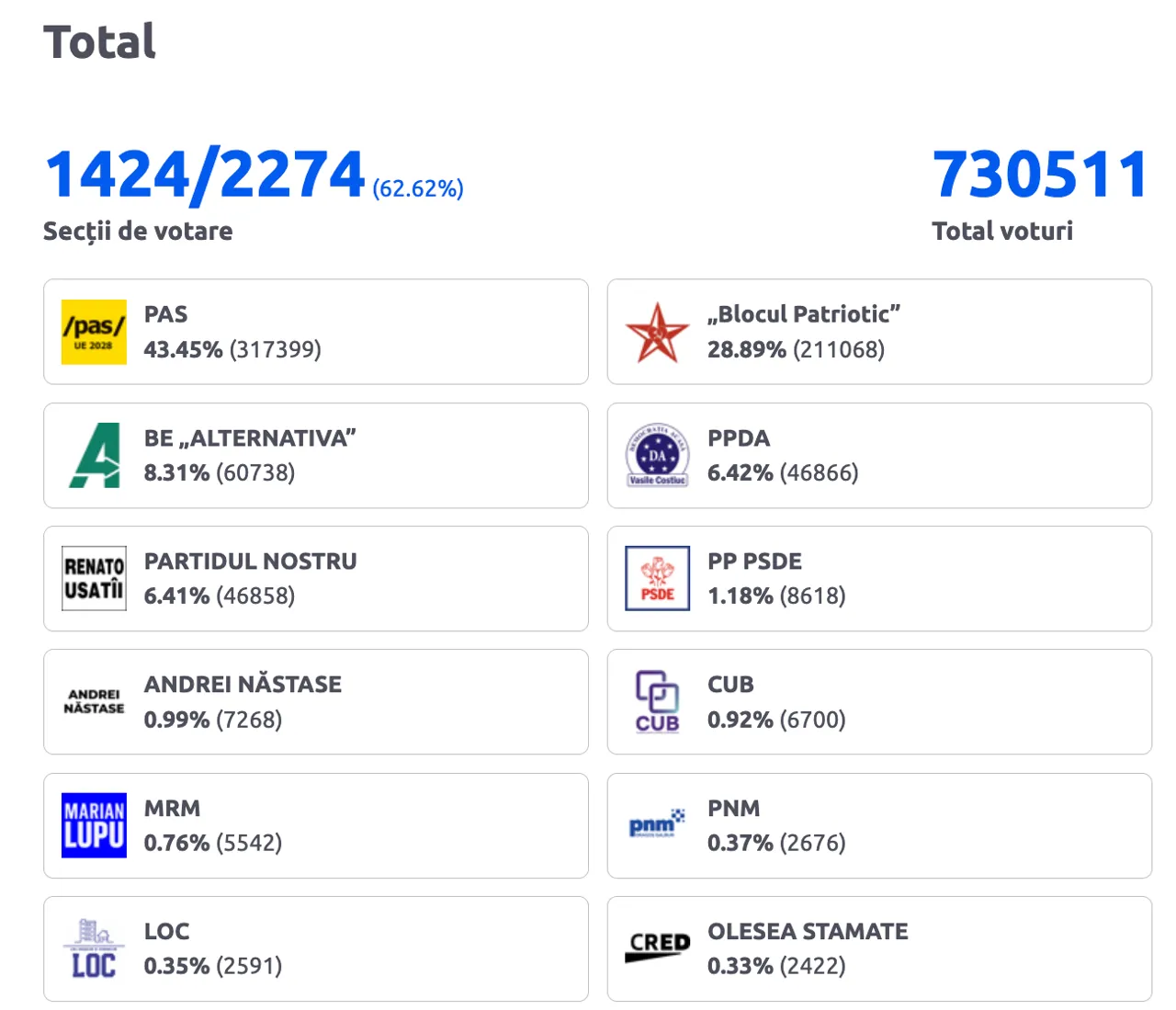Screen dimensions: 1176x1010
Task: Click the 0.99% (7268) result
Action: (213, 720)
